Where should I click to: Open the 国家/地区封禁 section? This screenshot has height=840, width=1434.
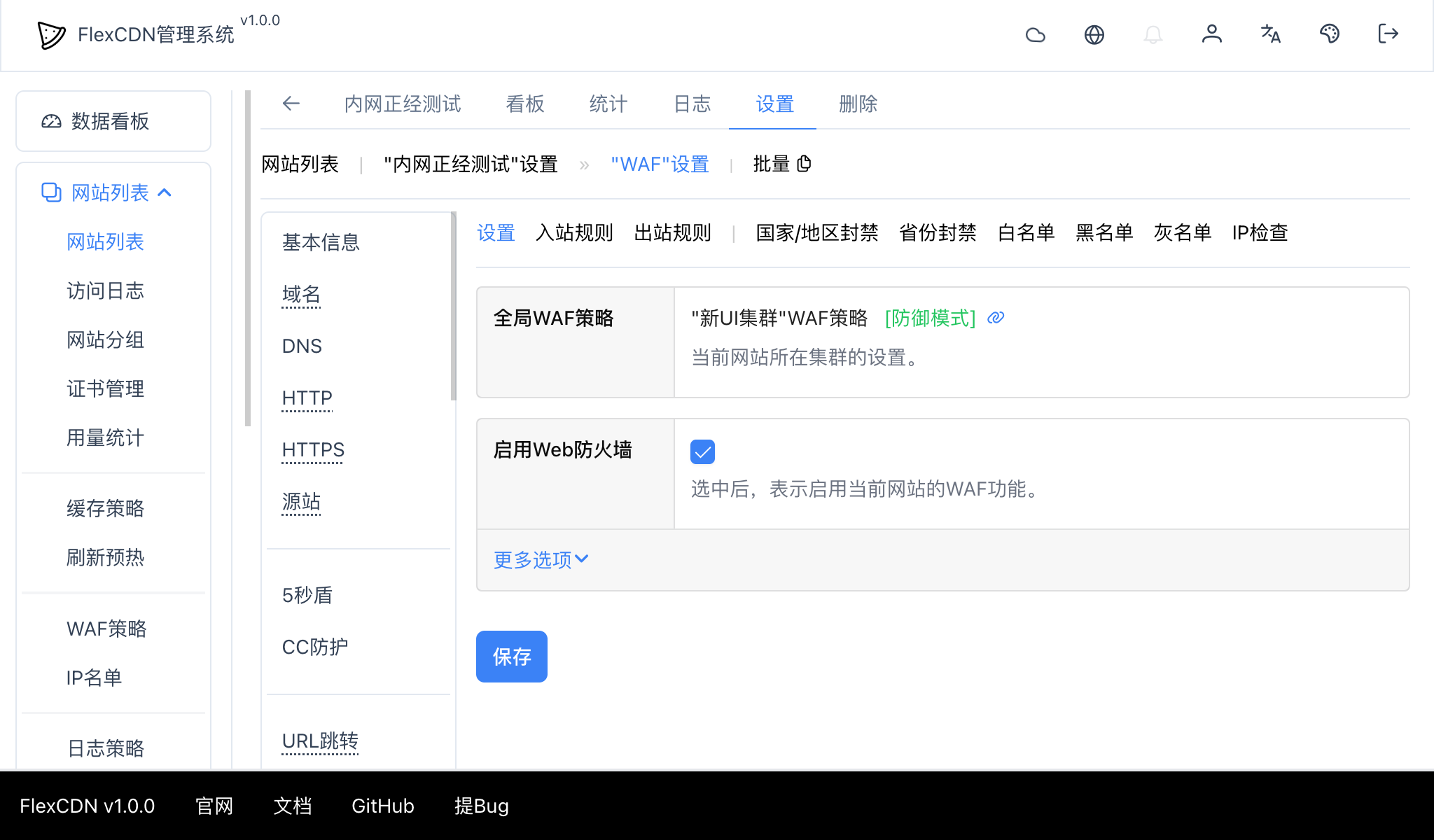(x=816, y=233)
